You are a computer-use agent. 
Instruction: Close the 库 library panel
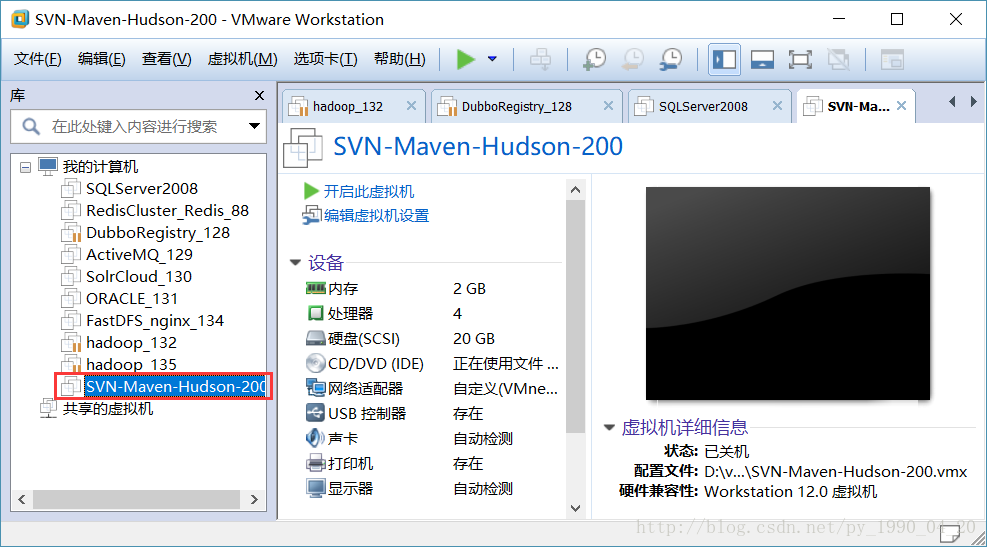click(259, 96)
